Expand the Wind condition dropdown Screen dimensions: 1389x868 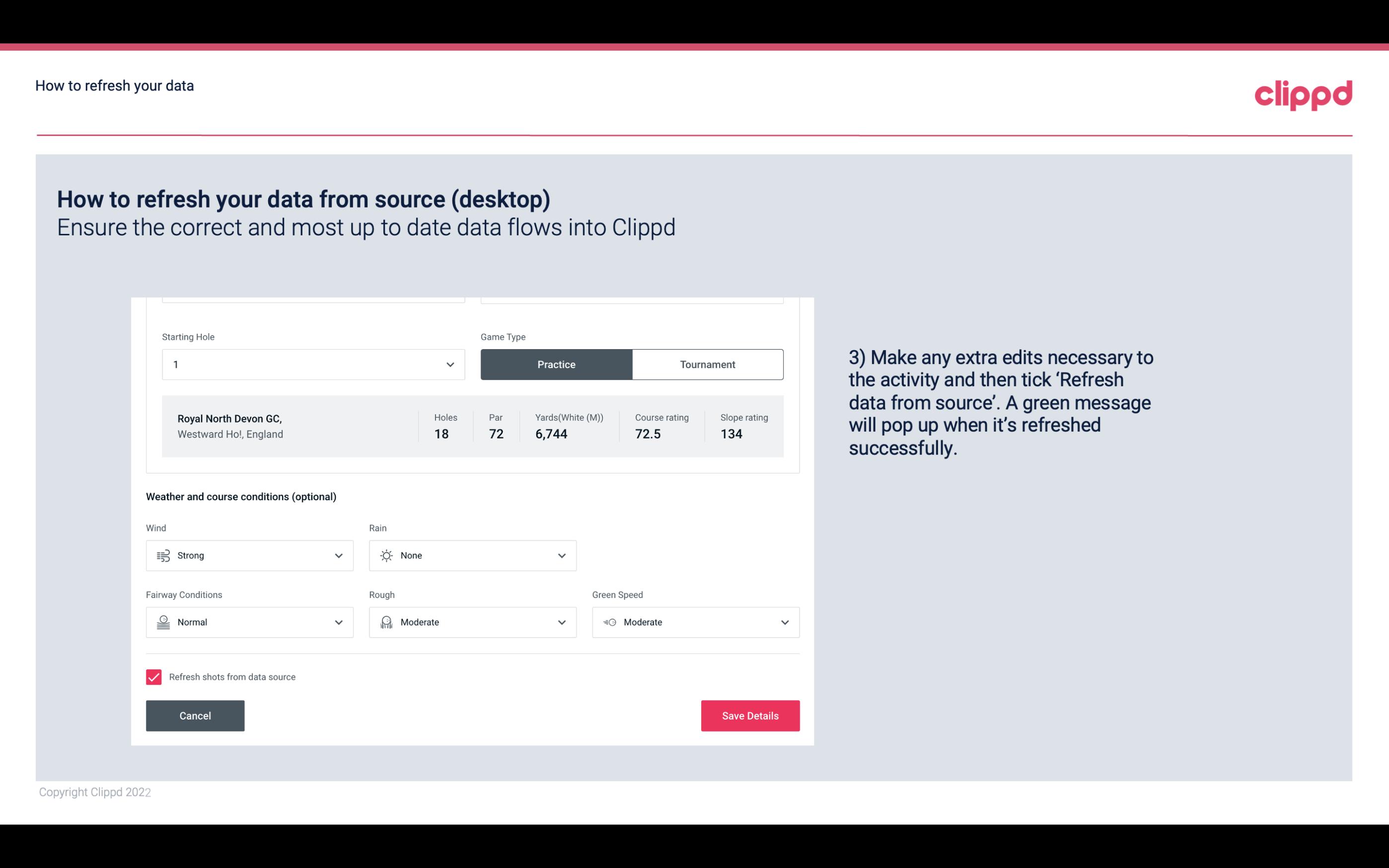click(337, 555)
